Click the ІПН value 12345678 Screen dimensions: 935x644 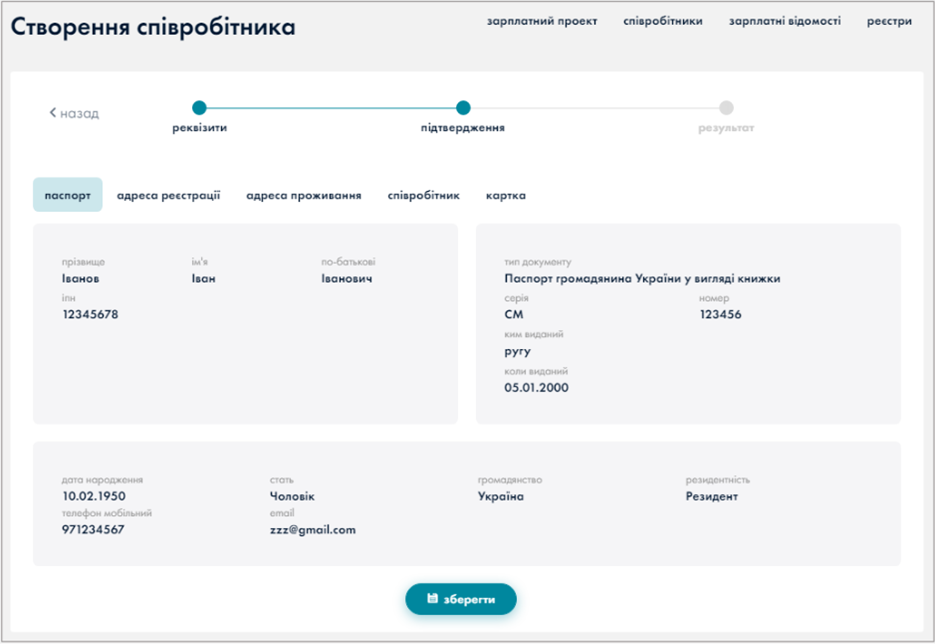tap(90, 315)
